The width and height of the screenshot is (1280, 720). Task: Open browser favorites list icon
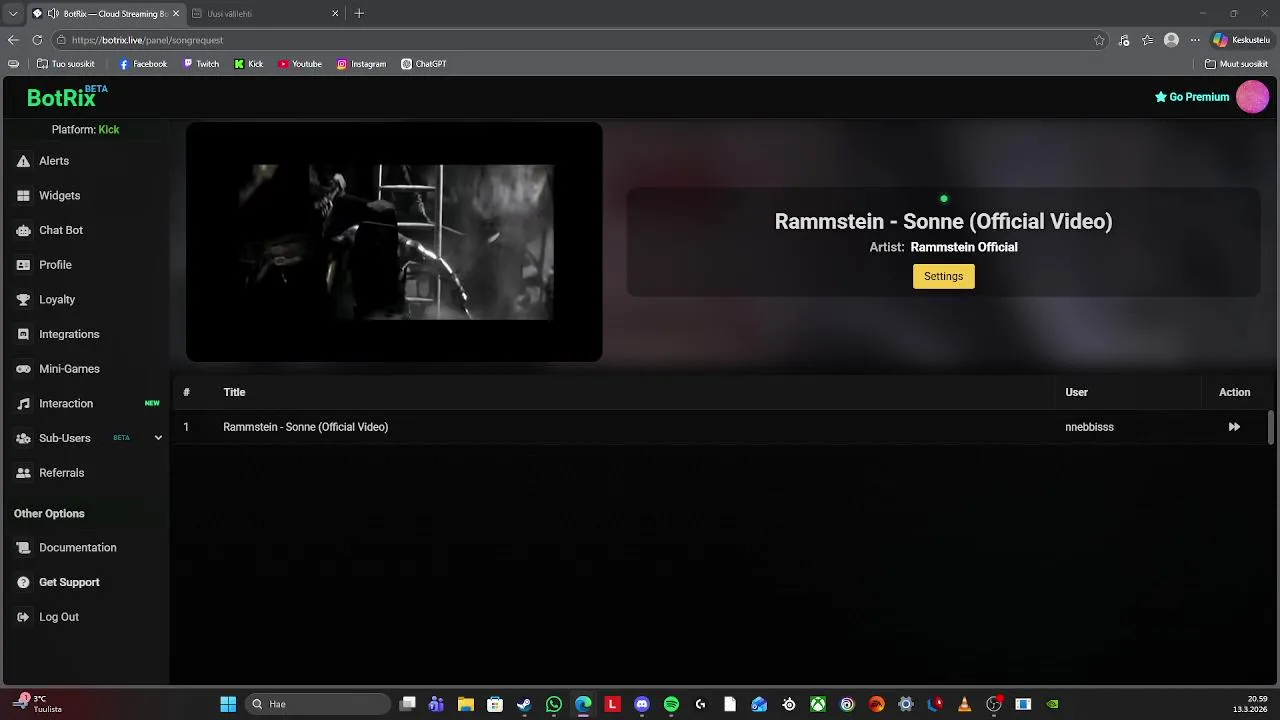click(1147, 40)
